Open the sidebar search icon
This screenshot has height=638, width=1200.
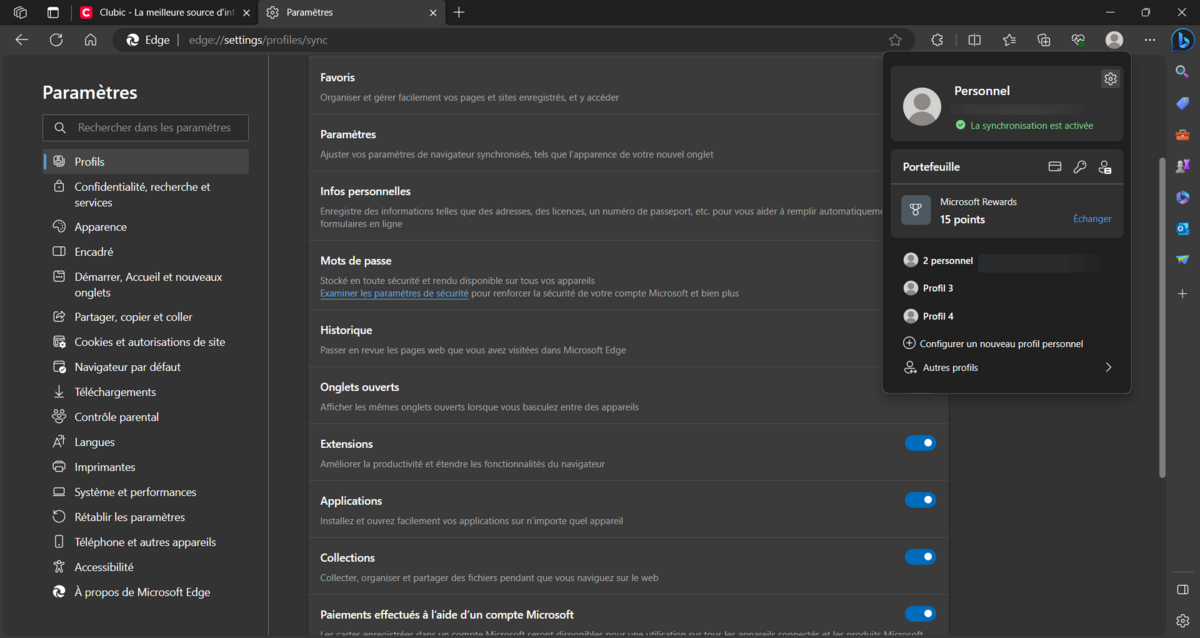(x=1182, y=72)
